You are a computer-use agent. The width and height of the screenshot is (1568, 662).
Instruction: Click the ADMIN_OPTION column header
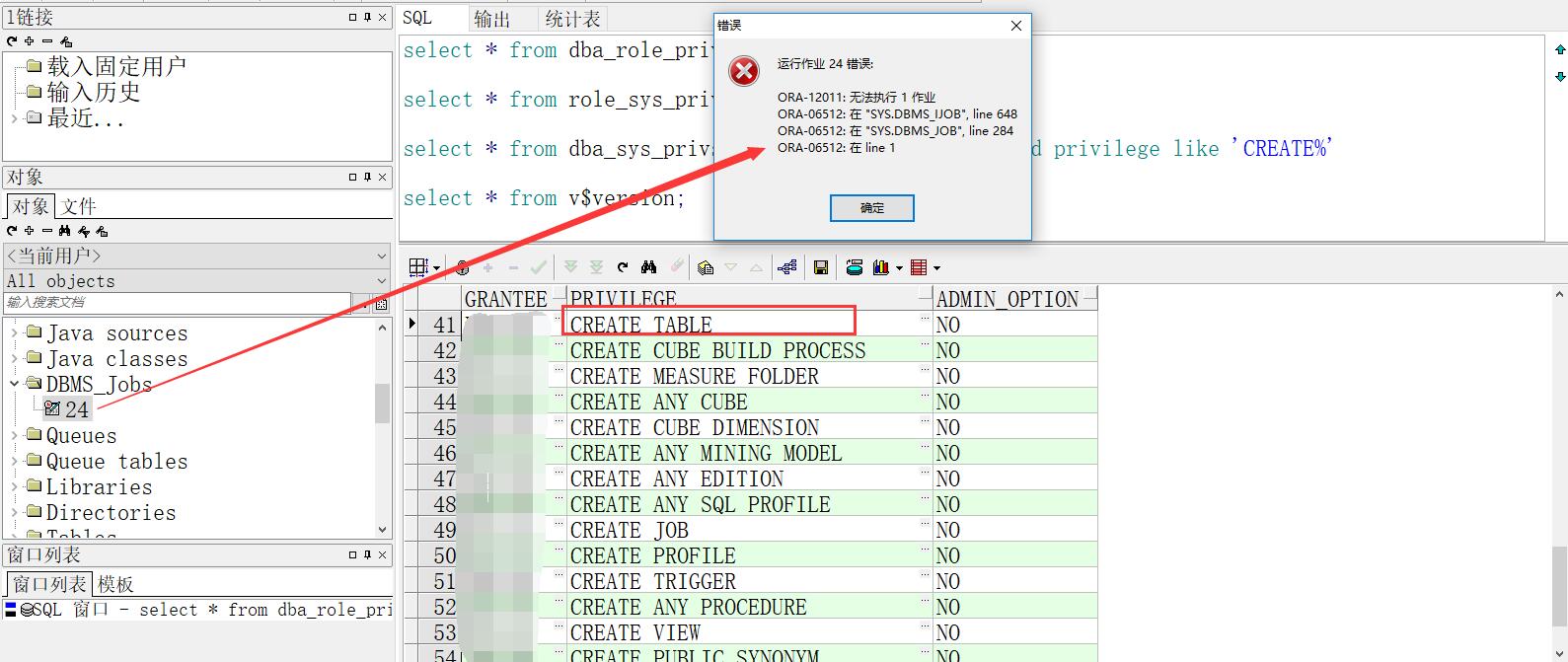[1014, 299]
